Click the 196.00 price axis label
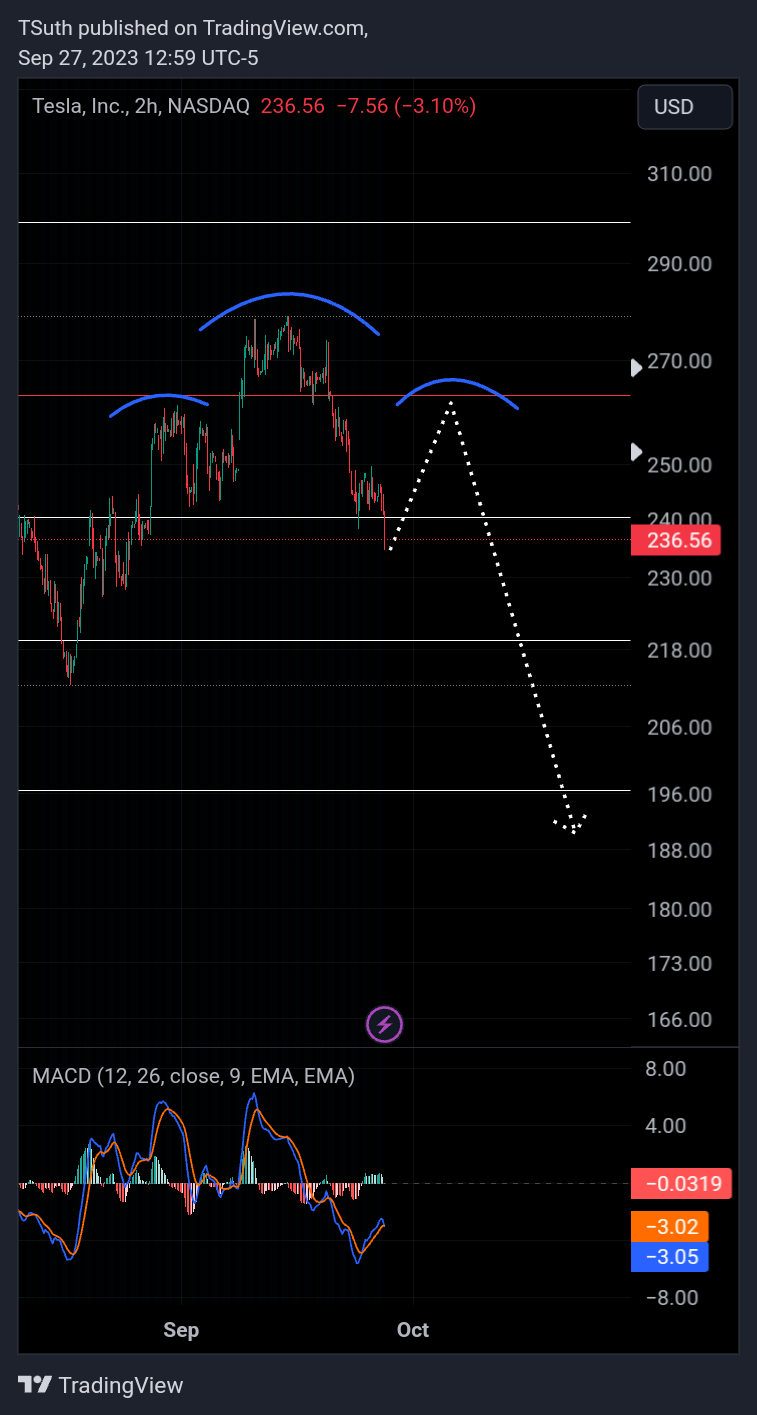 679,794
